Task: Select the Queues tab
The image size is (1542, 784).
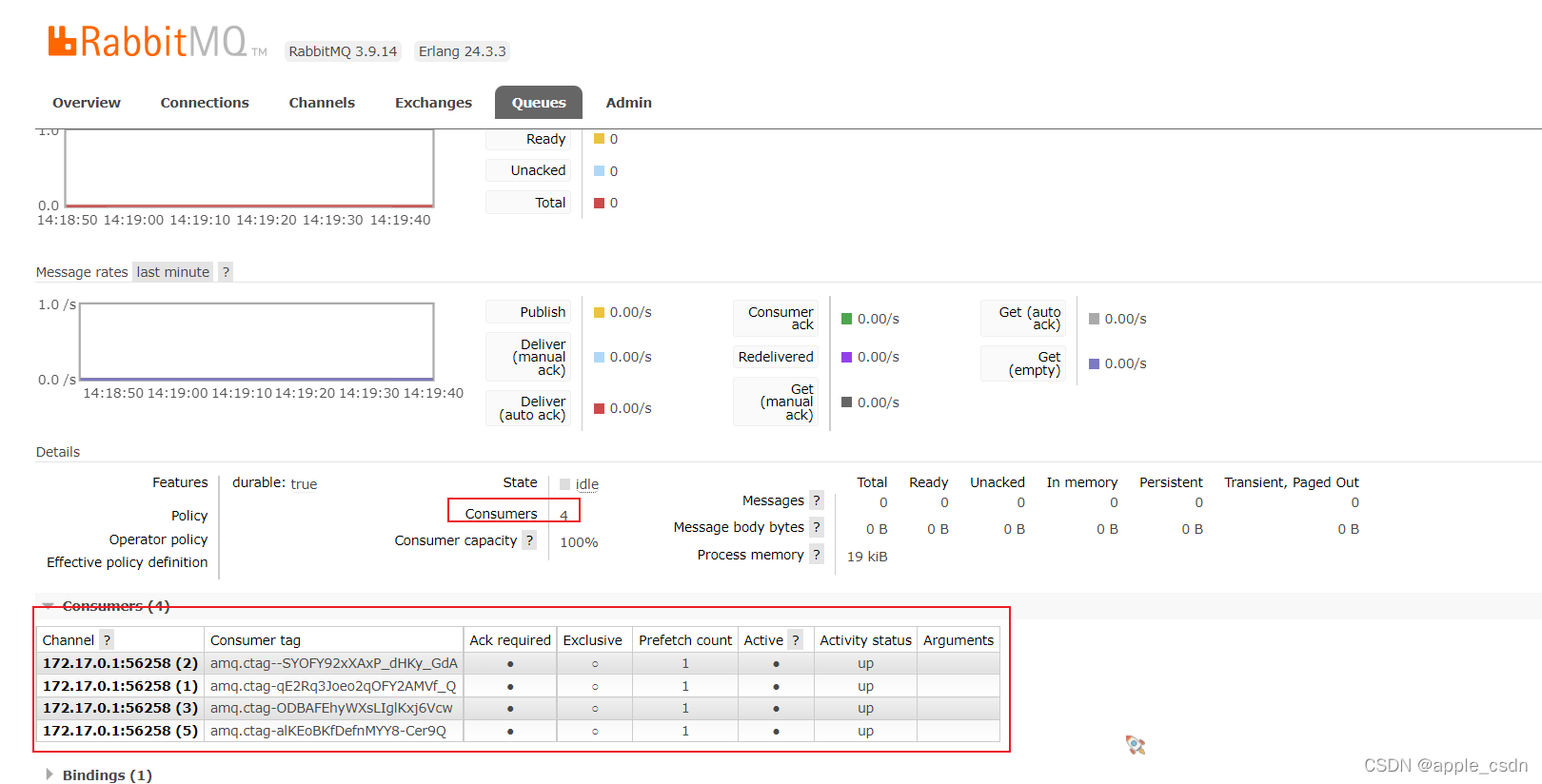Action: coord(539,103)
